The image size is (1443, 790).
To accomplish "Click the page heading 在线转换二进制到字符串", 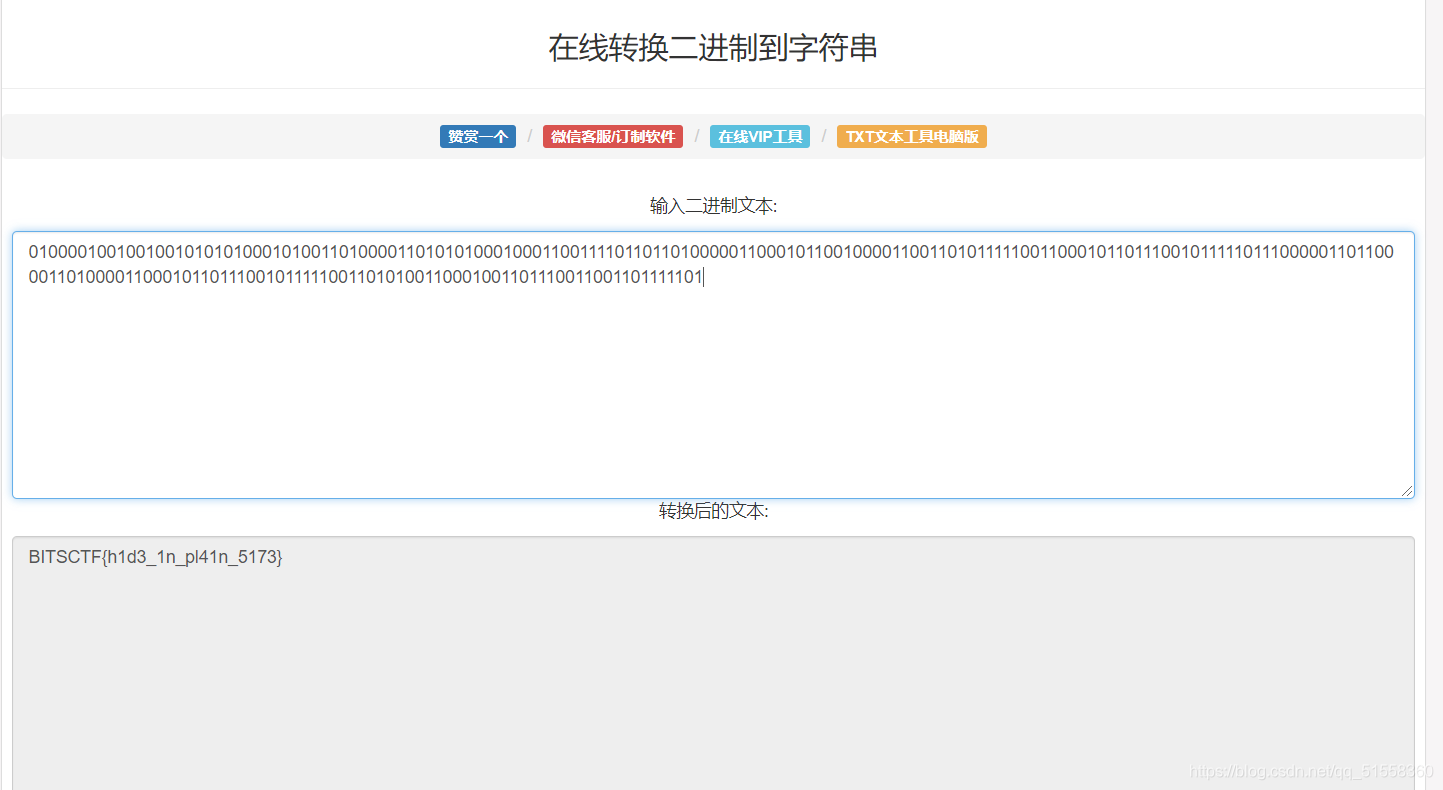I will pyautogui.click(x=713, y=47).
